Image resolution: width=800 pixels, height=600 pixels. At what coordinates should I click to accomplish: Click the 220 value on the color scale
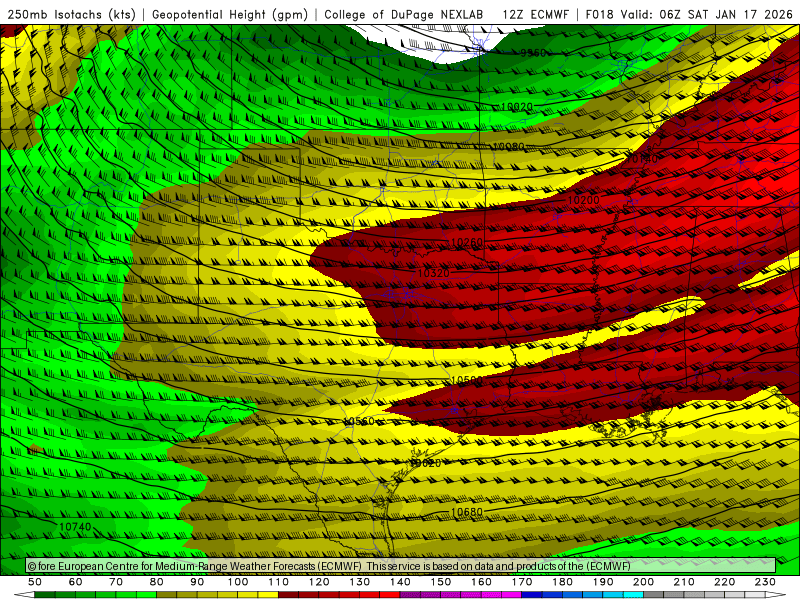[724, 582]
